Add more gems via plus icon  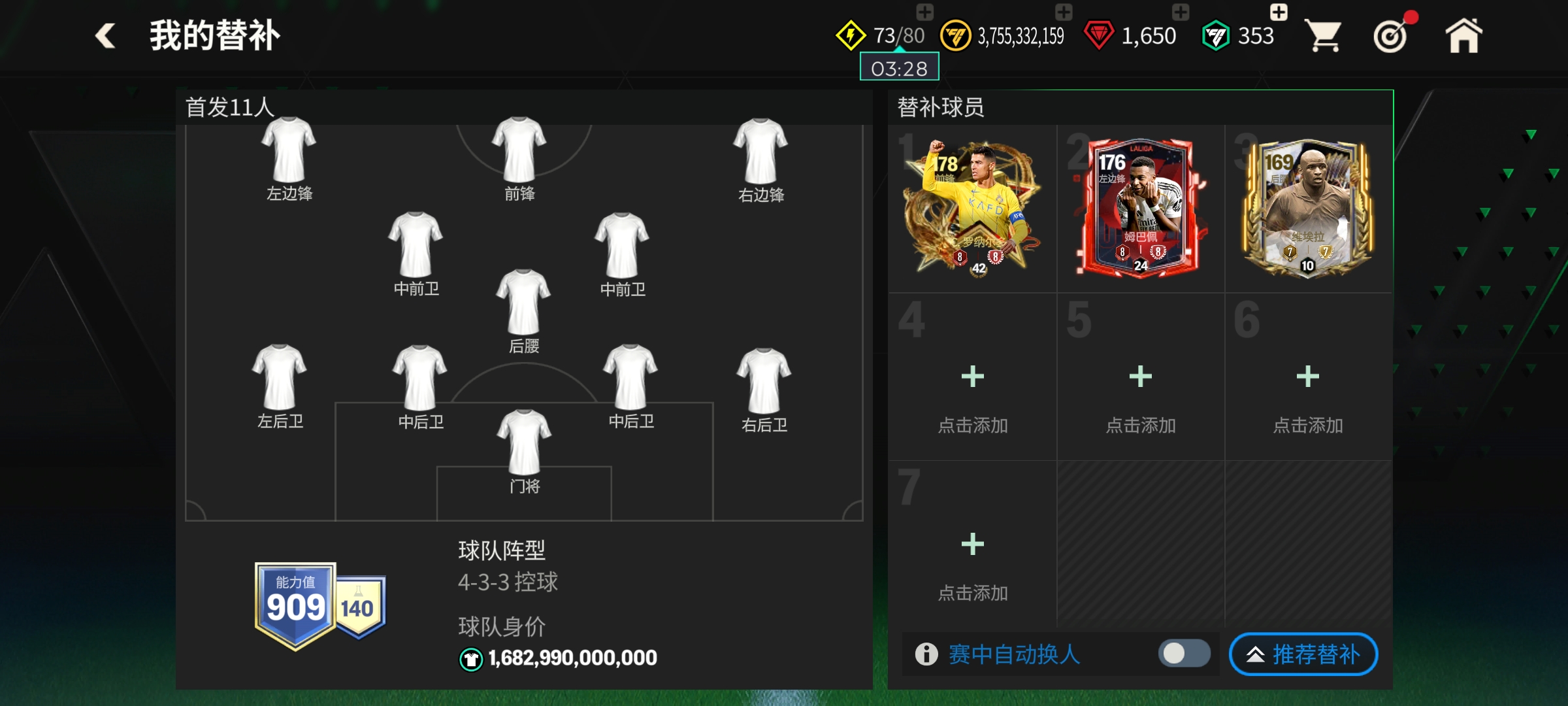coord(1180,12)
